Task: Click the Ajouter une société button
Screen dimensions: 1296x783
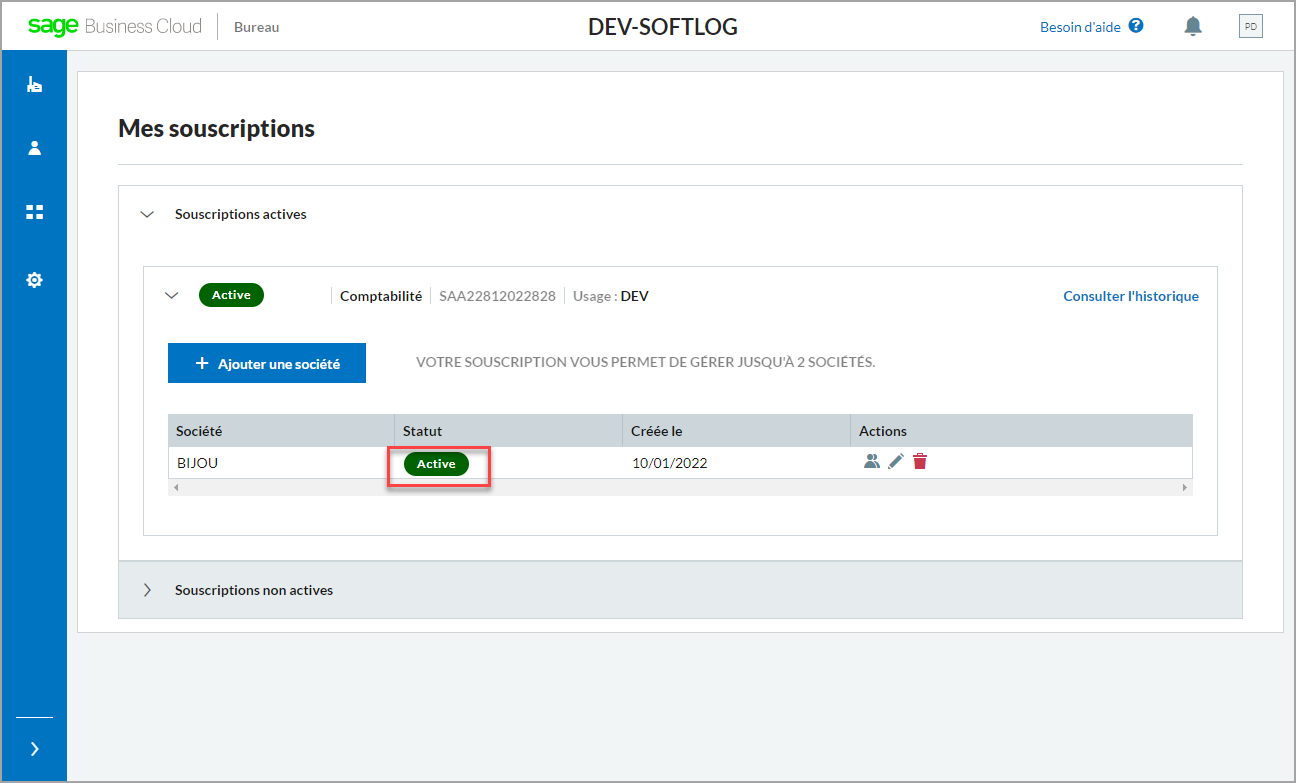Action: [x=267, y=363]
